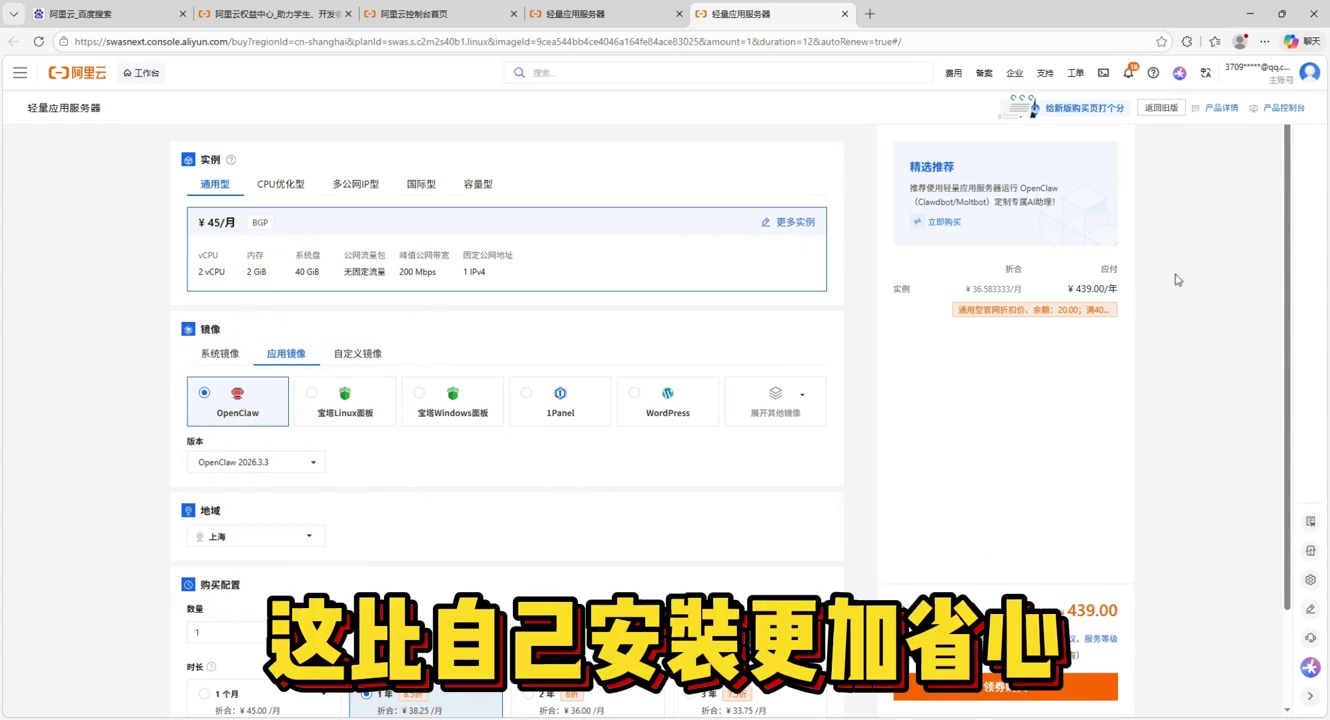Click the 阿里云 logo
The image size is (1330, 720).
click(78, 73)
